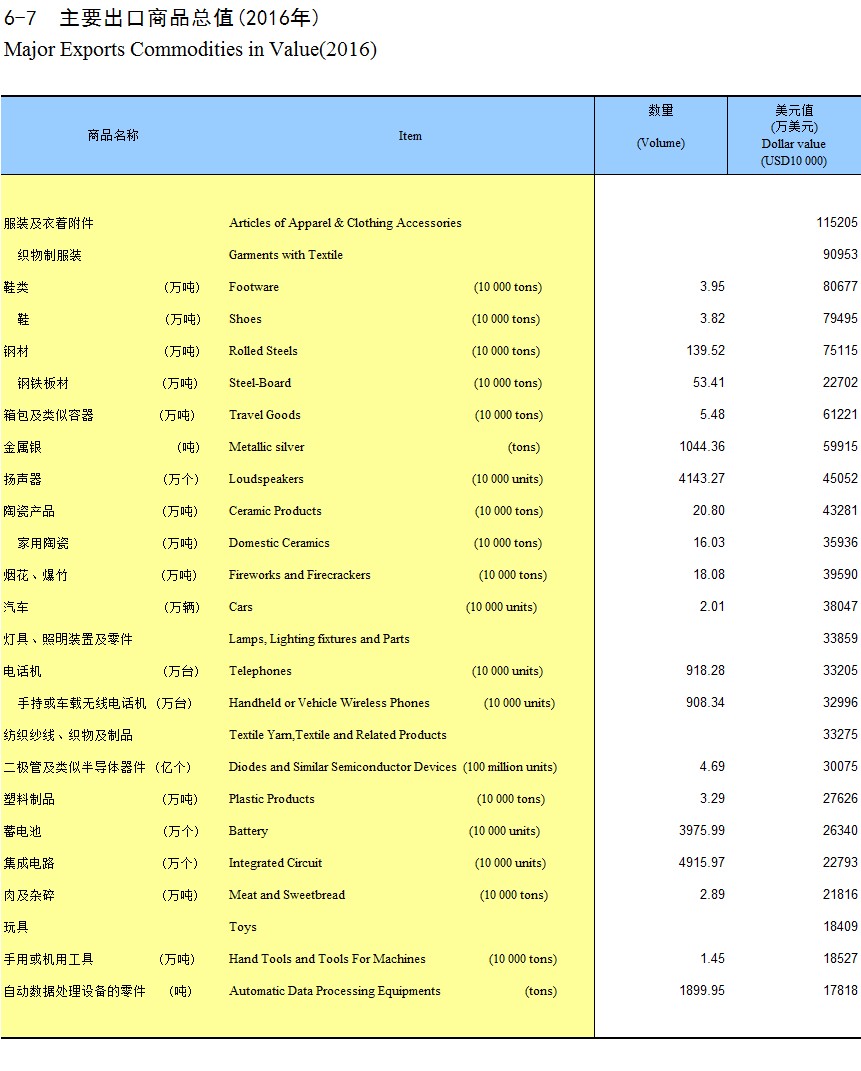Click the Cars value 38047
This screenshot has height=1071, width=861.
[x=840, y=607]
